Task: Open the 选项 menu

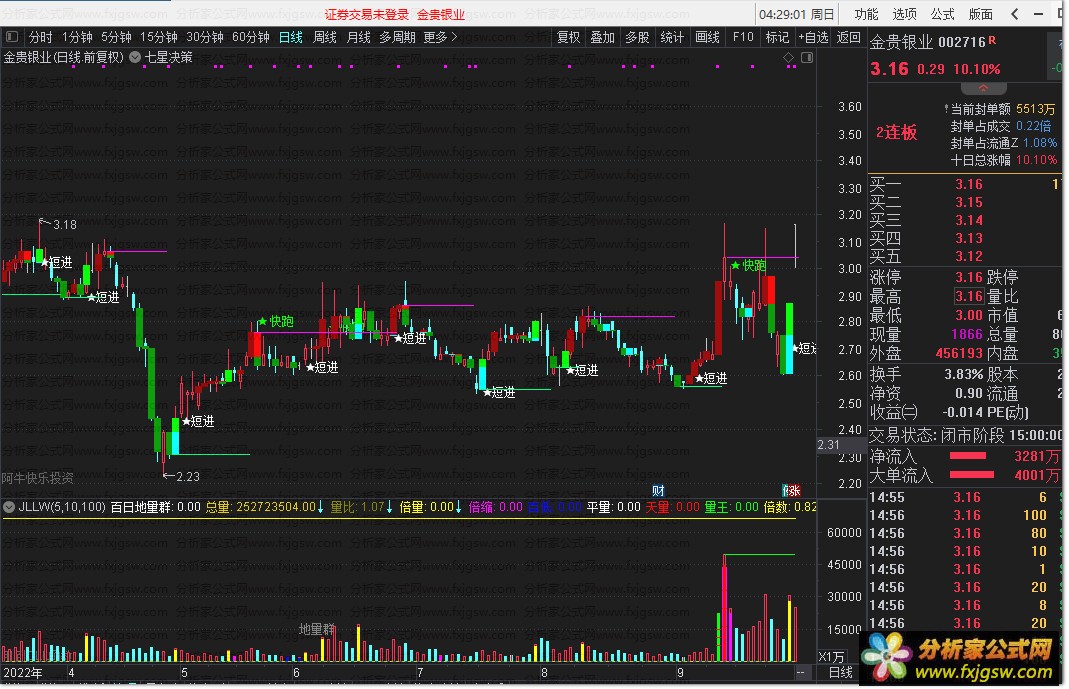Action: coord(905,14)
